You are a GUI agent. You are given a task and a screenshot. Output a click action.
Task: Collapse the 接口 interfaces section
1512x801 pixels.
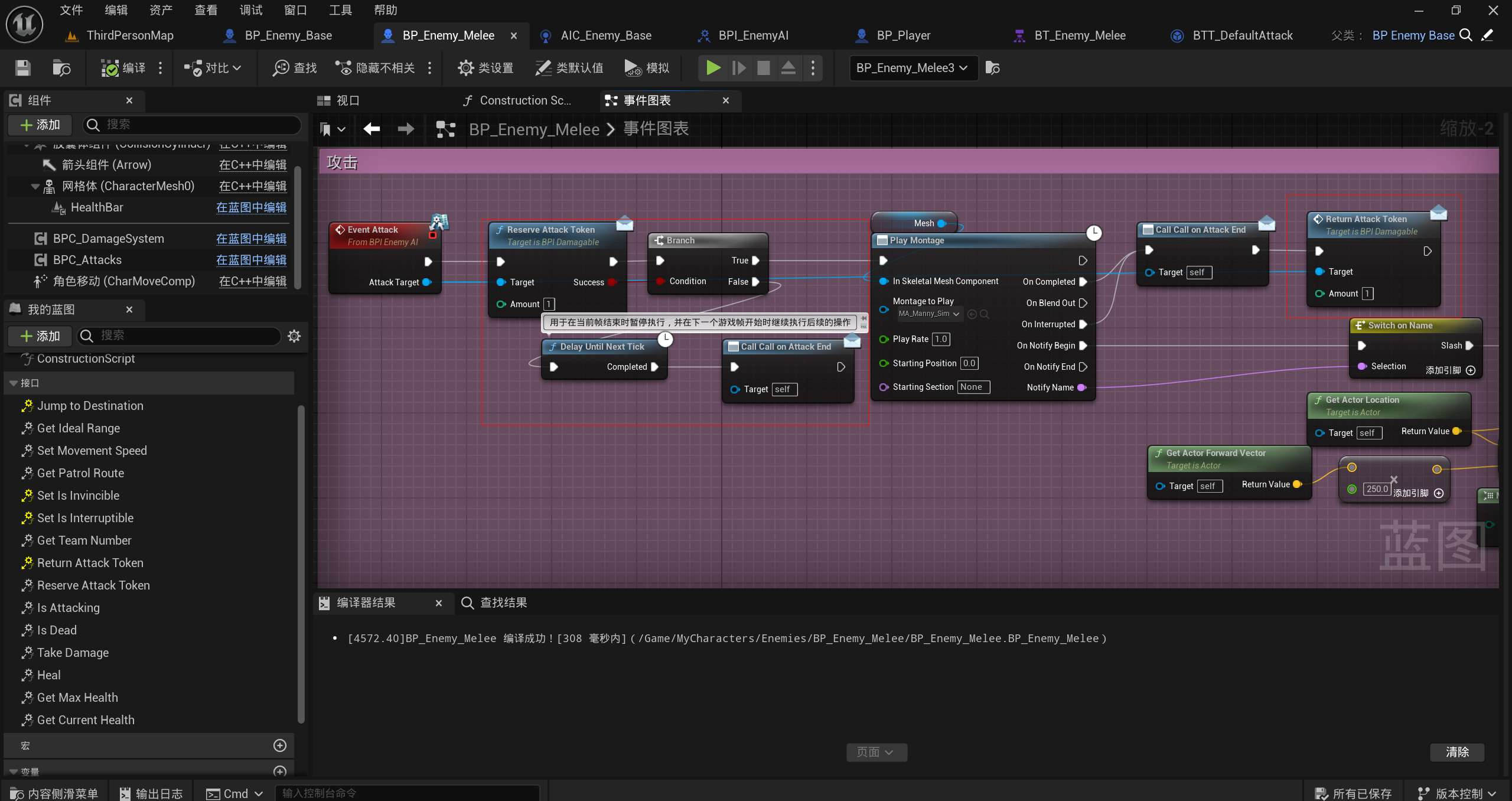click(x=14, y=383)
